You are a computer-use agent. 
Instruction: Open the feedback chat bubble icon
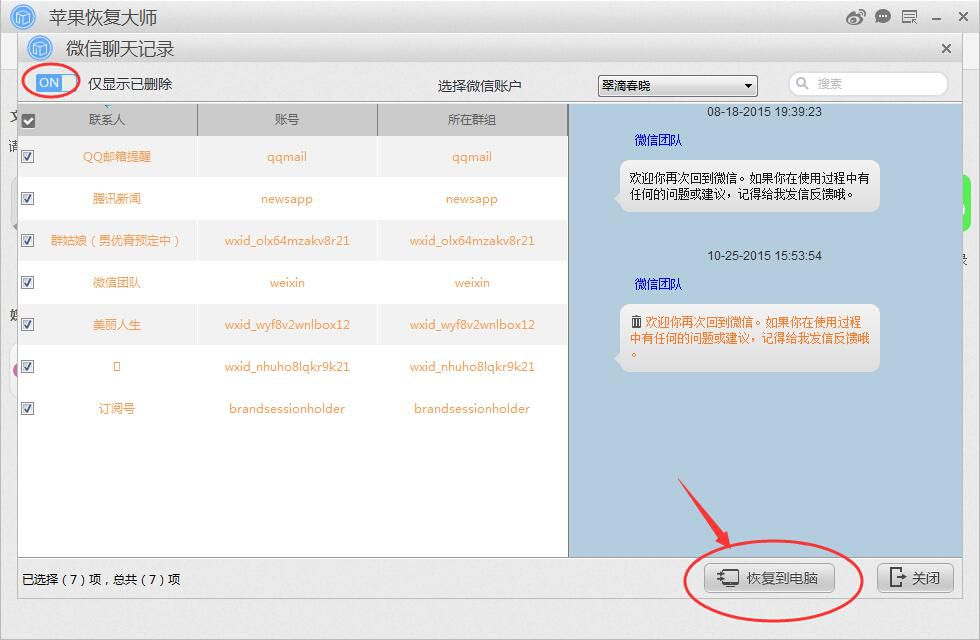[x=882, y=17]
